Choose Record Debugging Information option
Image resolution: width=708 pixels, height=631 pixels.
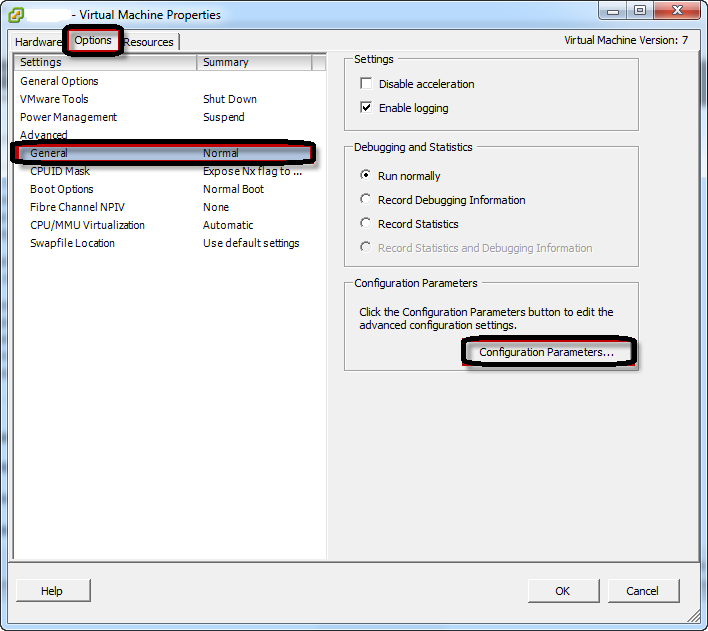pyautogui.click(x=366, y=200)
